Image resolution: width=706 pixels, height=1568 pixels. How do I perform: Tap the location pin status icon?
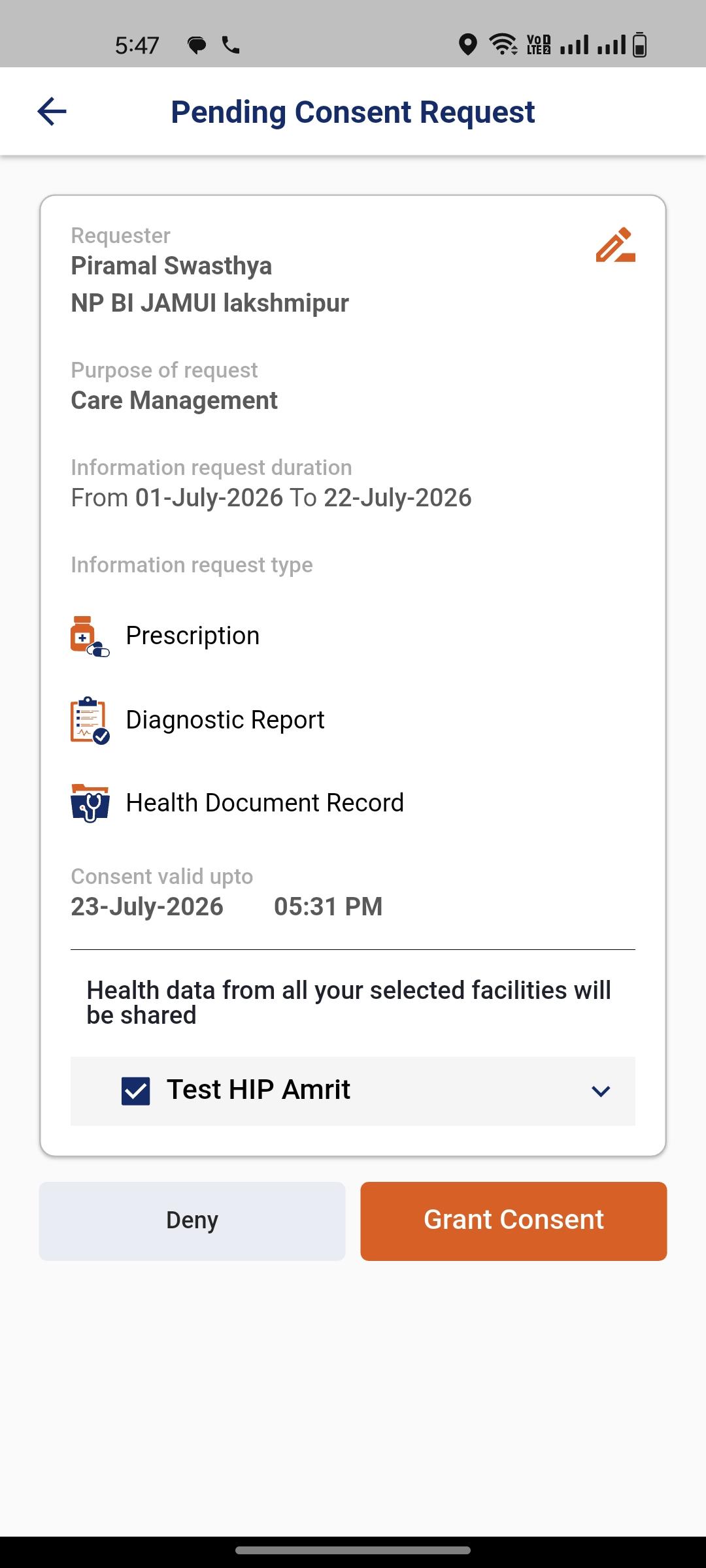point(467,45)
